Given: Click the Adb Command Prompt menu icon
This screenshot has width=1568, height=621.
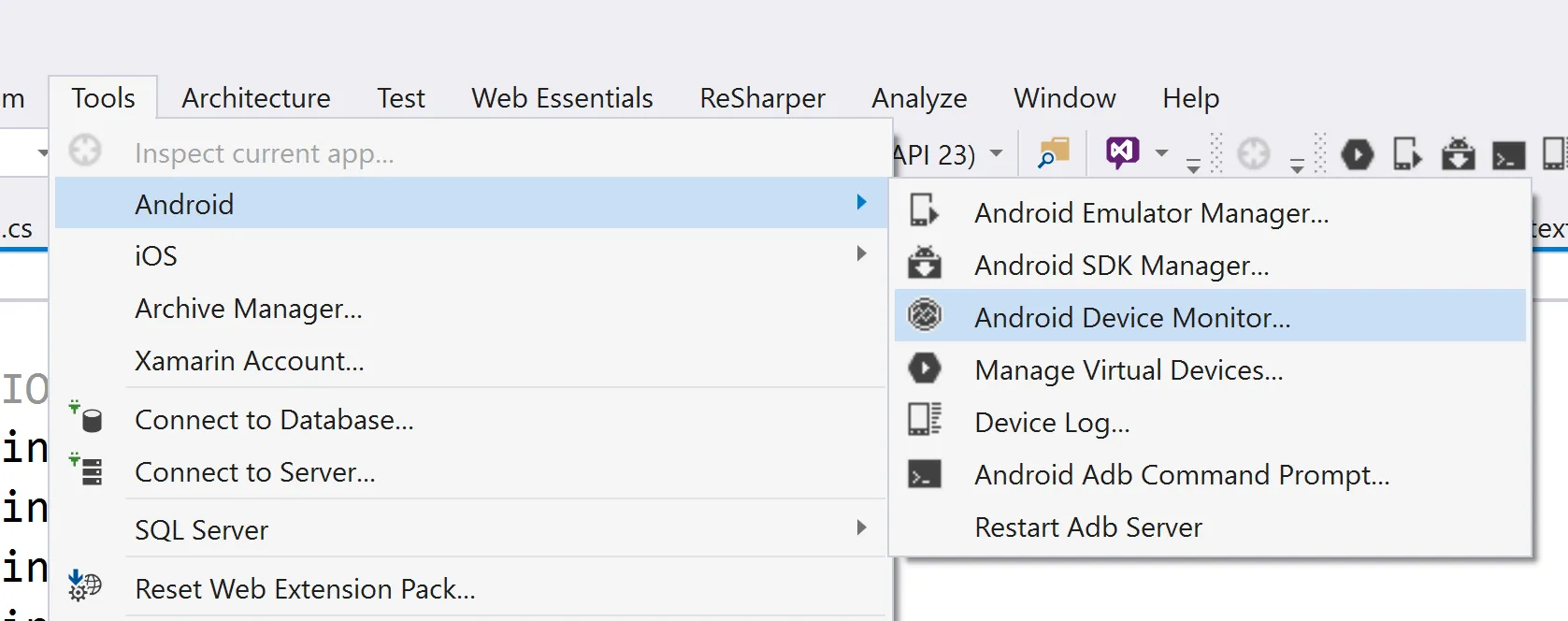Looking at the screenshot, I should point(925,474).
